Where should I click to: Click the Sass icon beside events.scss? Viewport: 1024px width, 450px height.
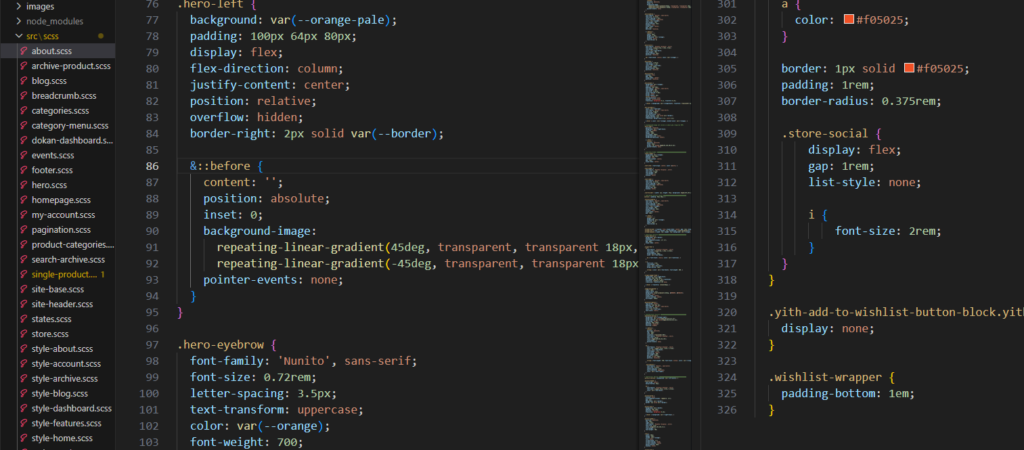click(x=23, y=155)
